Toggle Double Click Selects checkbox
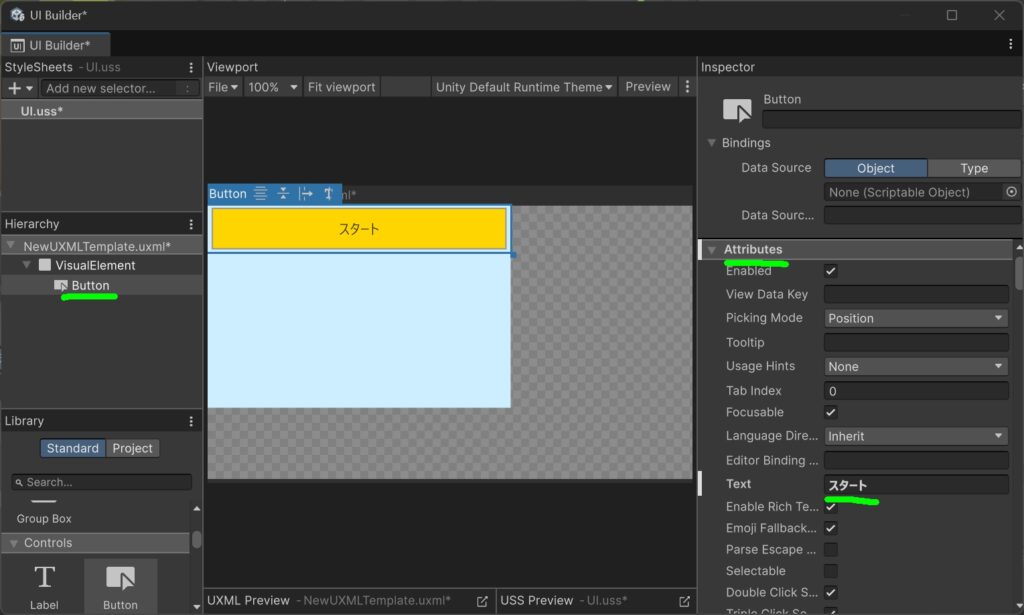 click(x=831, y=593)
